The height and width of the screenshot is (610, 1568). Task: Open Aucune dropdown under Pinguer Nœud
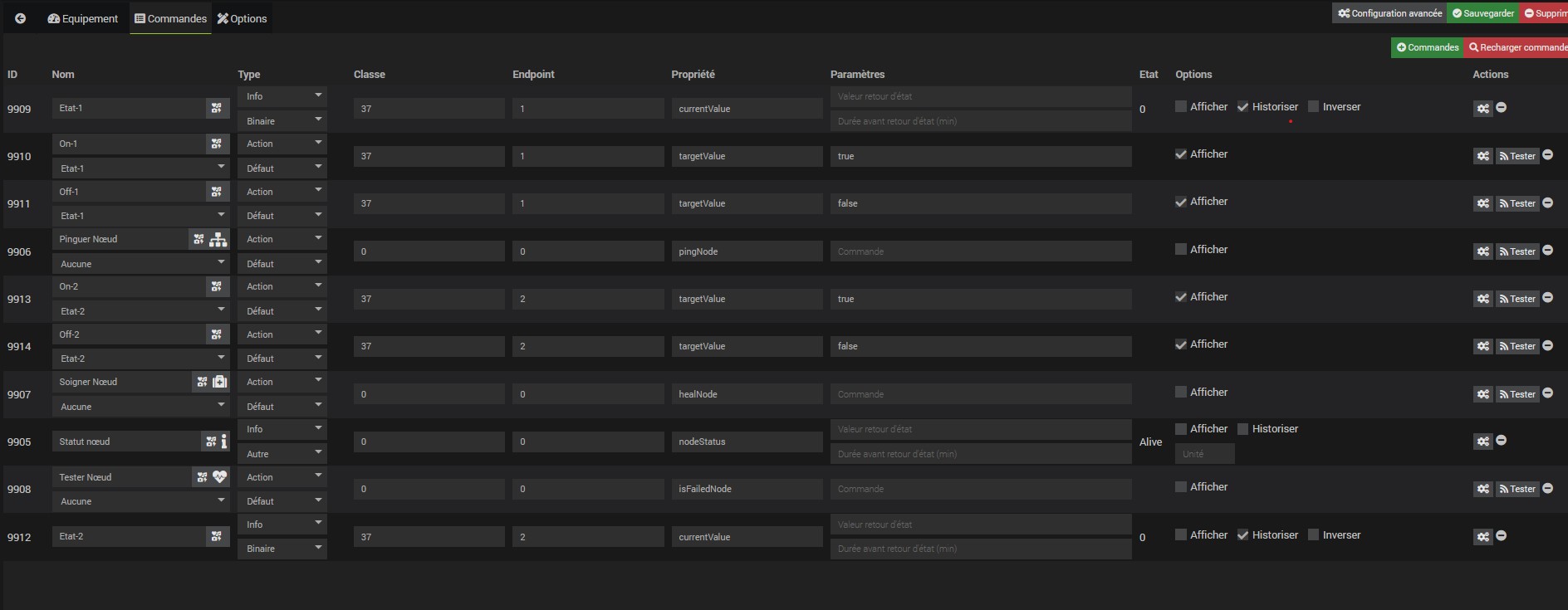click(x=141, y=264)
